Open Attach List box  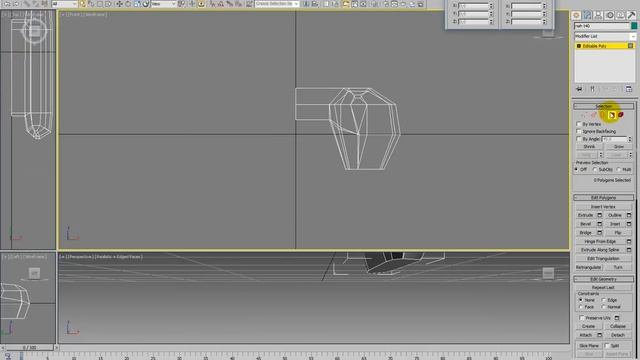(600, 335)
